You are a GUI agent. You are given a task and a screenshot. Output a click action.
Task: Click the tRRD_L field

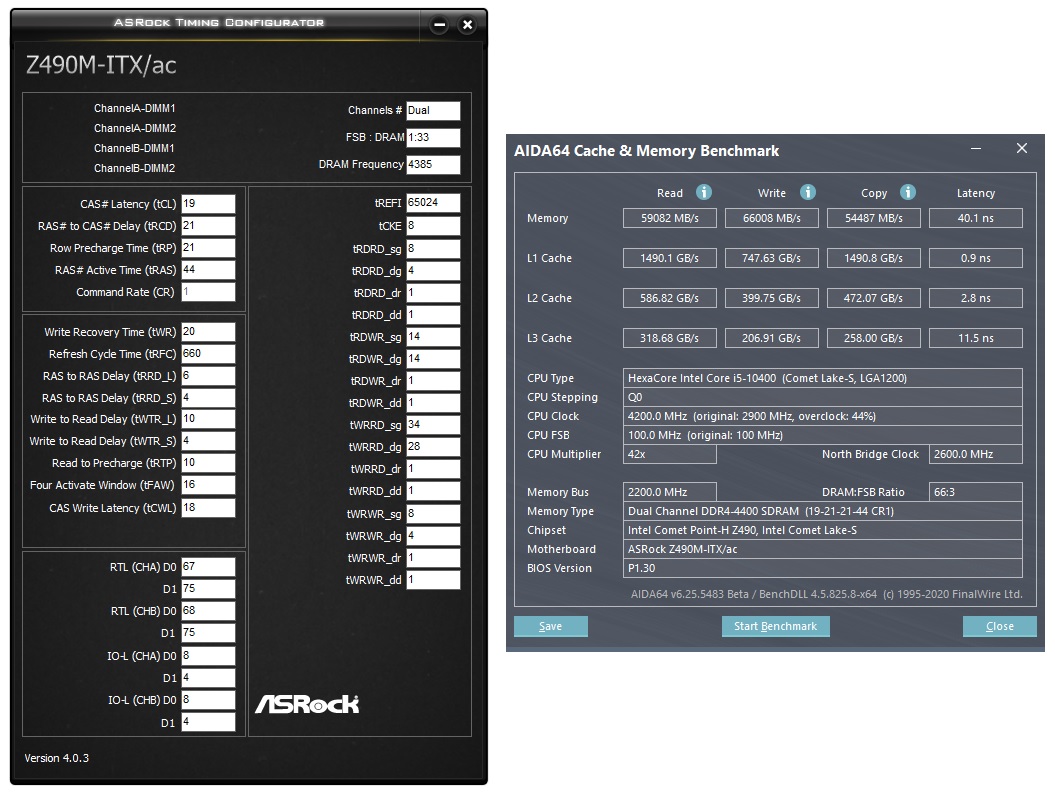click(209, 376)
